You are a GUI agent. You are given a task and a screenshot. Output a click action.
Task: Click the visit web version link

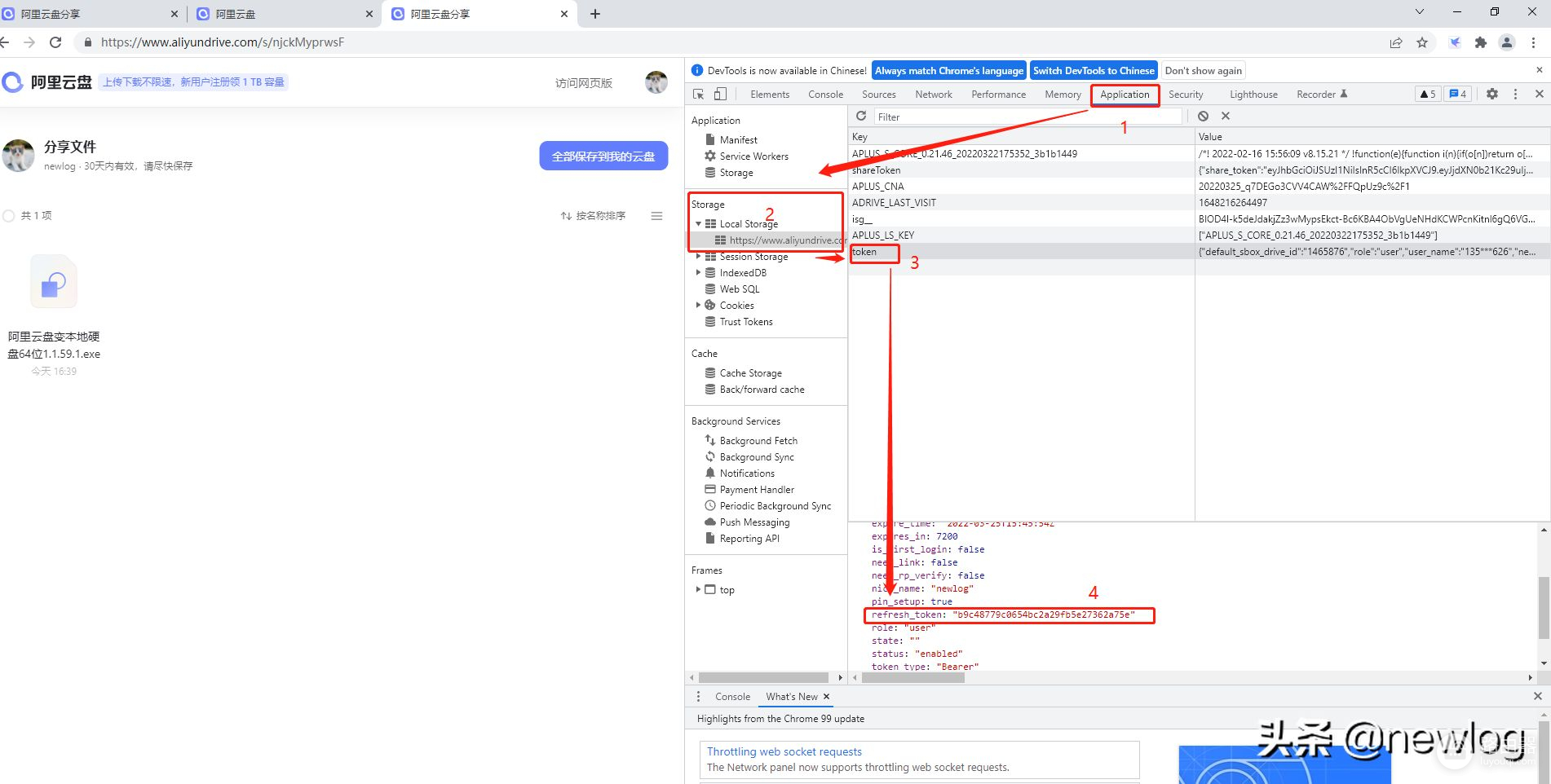click(583, 83)
